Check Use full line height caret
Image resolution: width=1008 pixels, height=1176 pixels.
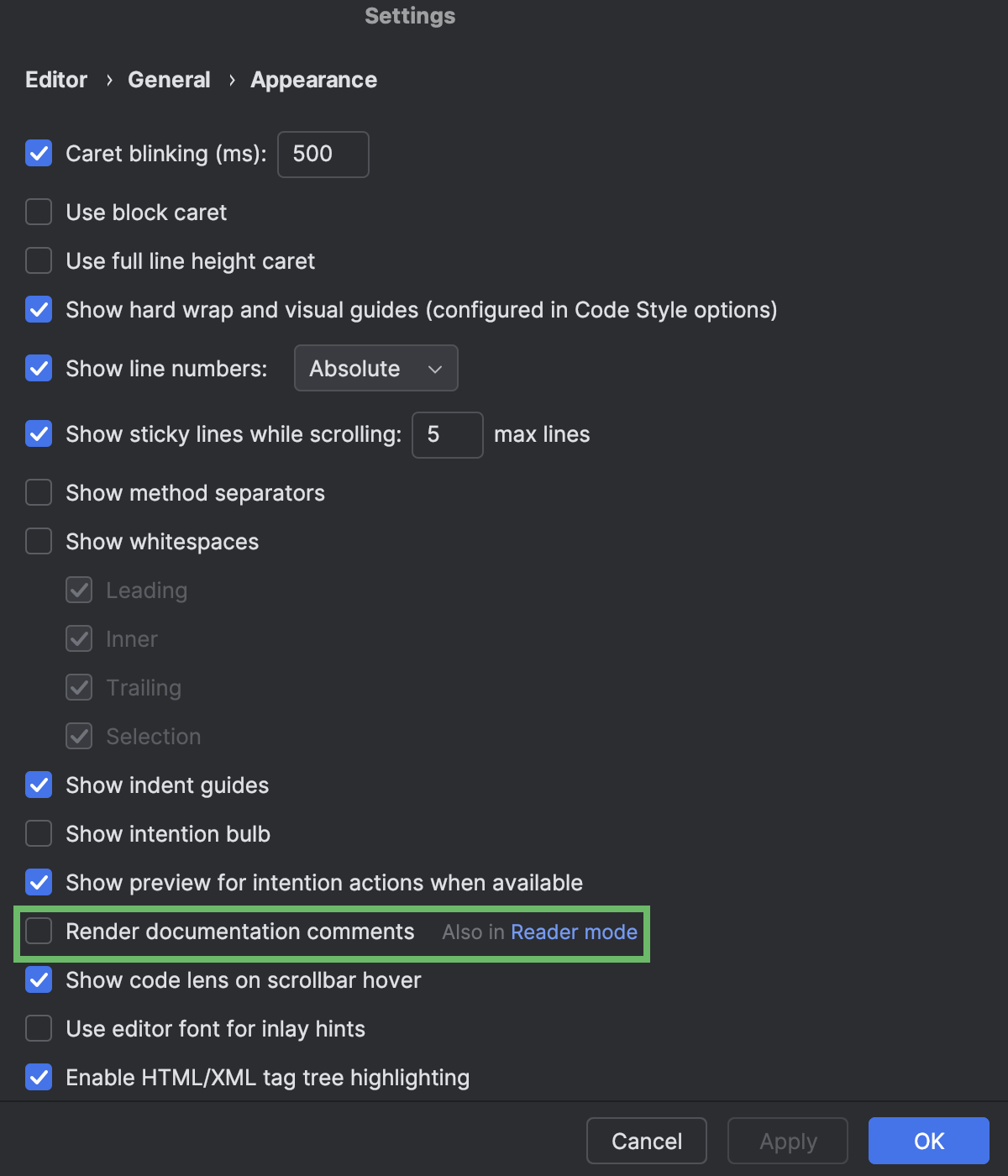pos(39,260)
